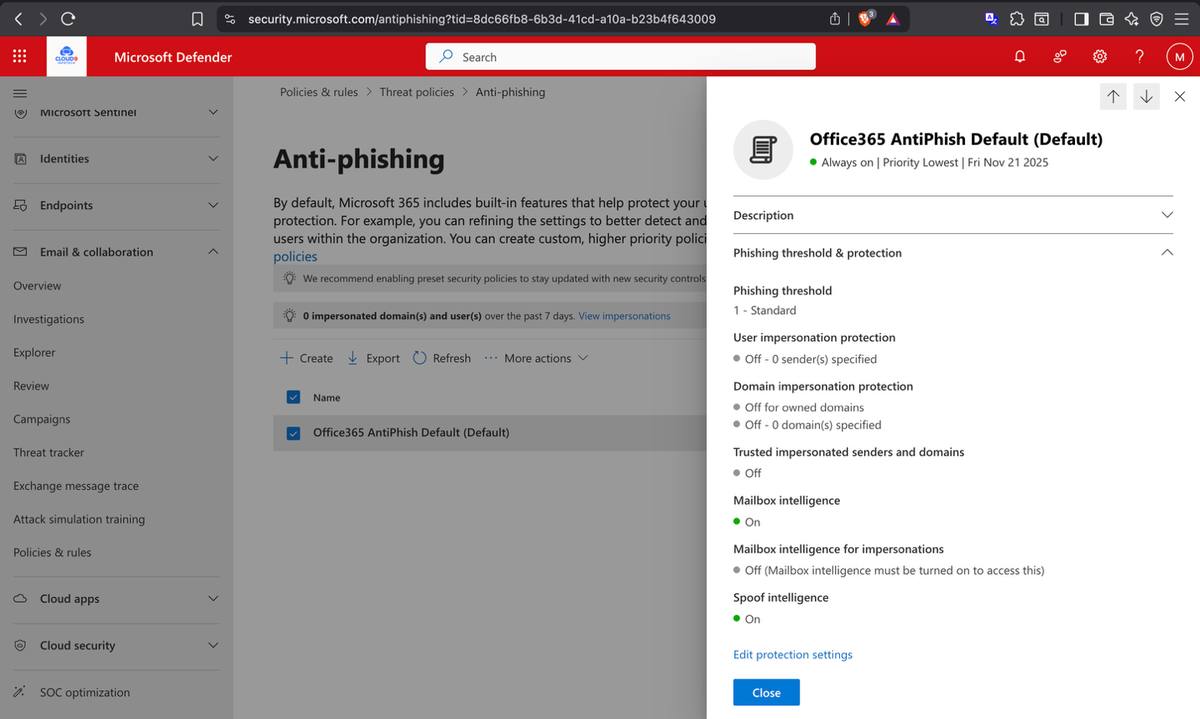Open browser extensions puzzle icon
The image size is (1200, 719).
click(x=1017, y=18)
